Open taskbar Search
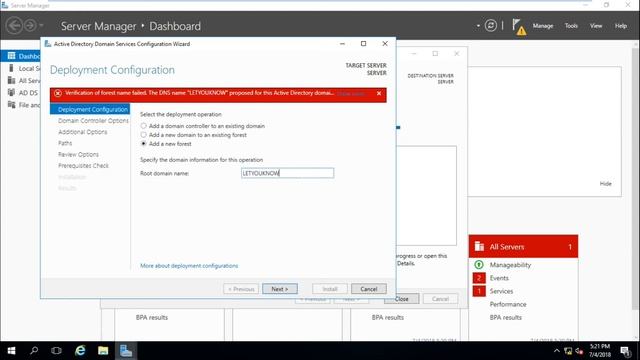The height and width of the screenshot is (360, 640). (x=34, y=351)
